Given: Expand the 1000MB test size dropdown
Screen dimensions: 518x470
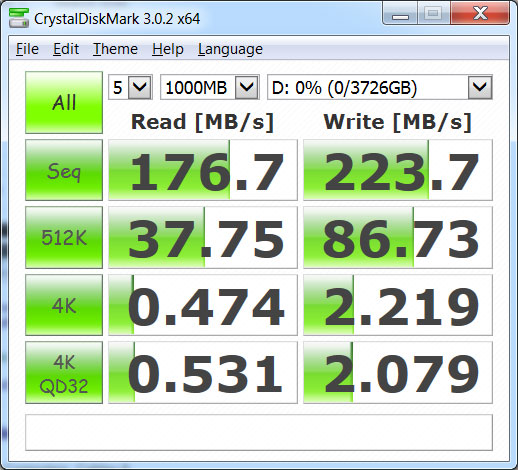Looking at the screenshot, I should tap(210, 87).
